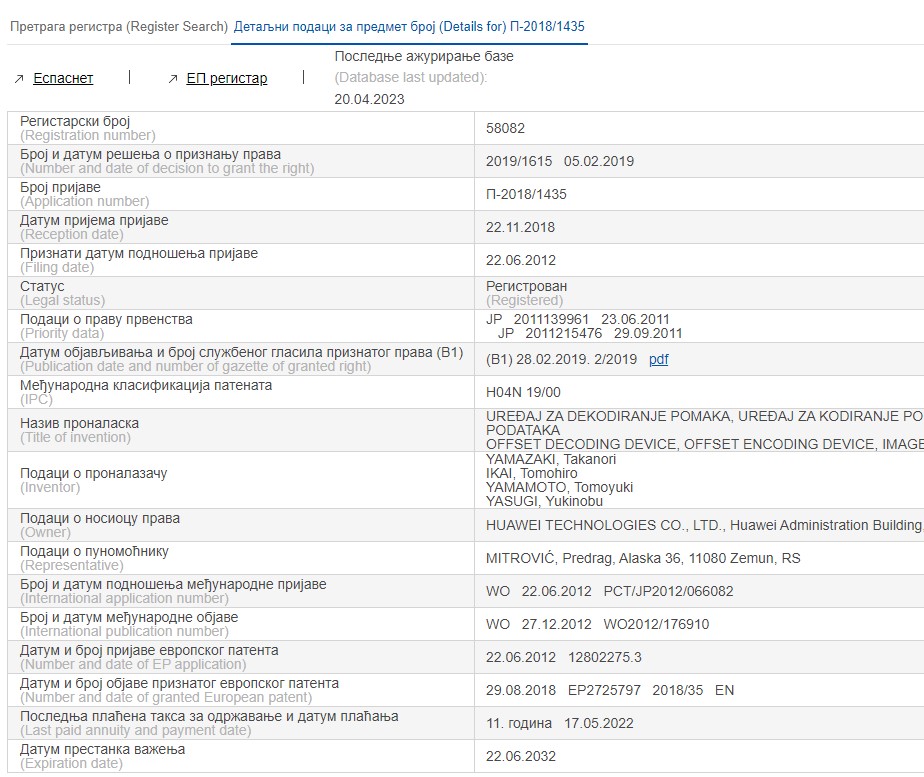This screenshot has height=777, width=924.
Task: Click the Подаци о пуномоћнику label
Action: coord(94,551)
